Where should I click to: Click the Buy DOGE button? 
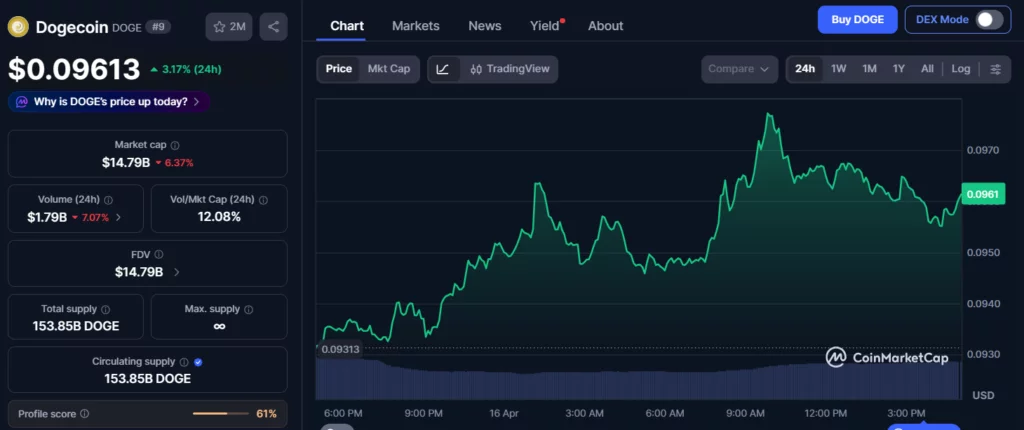coord(857,20)
